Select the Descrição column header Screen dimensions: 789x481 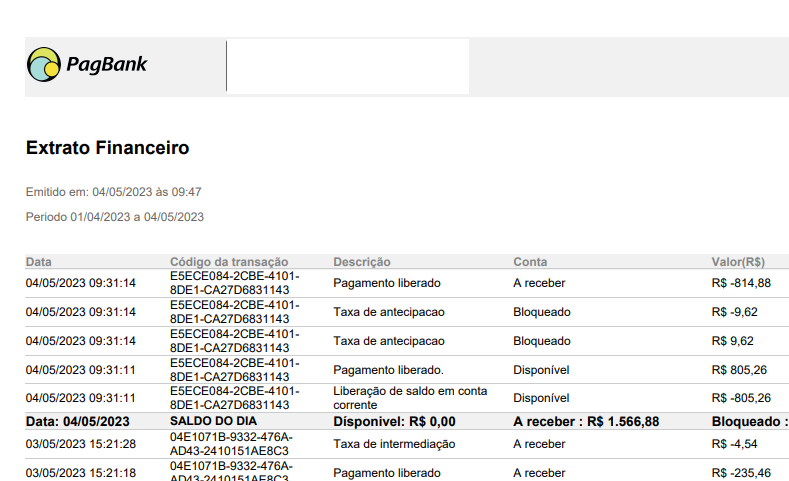(361, 262)
